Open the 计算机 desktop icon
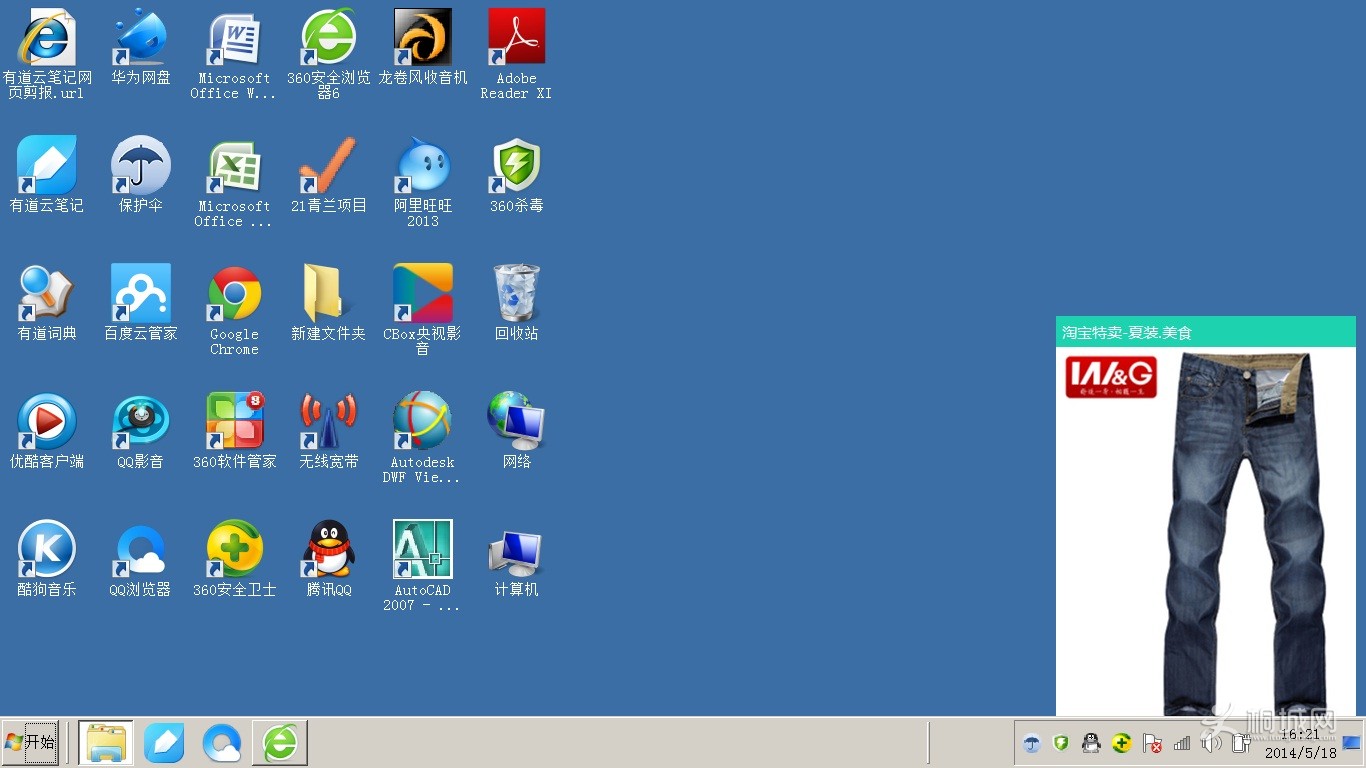Image resolution: width=1366 pixels, height=768 pixels. 516,549
